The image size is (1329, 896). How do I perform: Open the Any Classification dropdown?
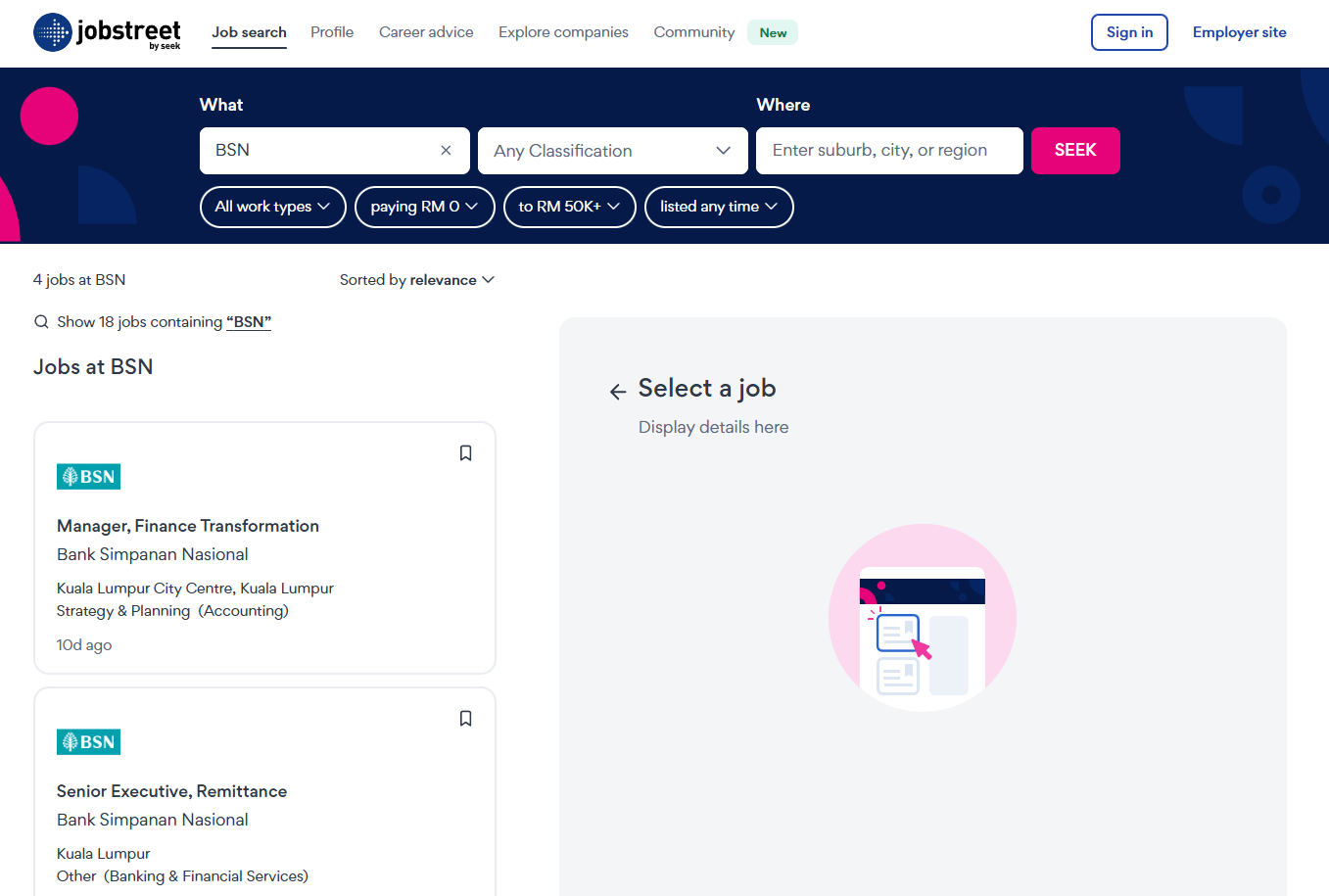click(x=613, y=151)
